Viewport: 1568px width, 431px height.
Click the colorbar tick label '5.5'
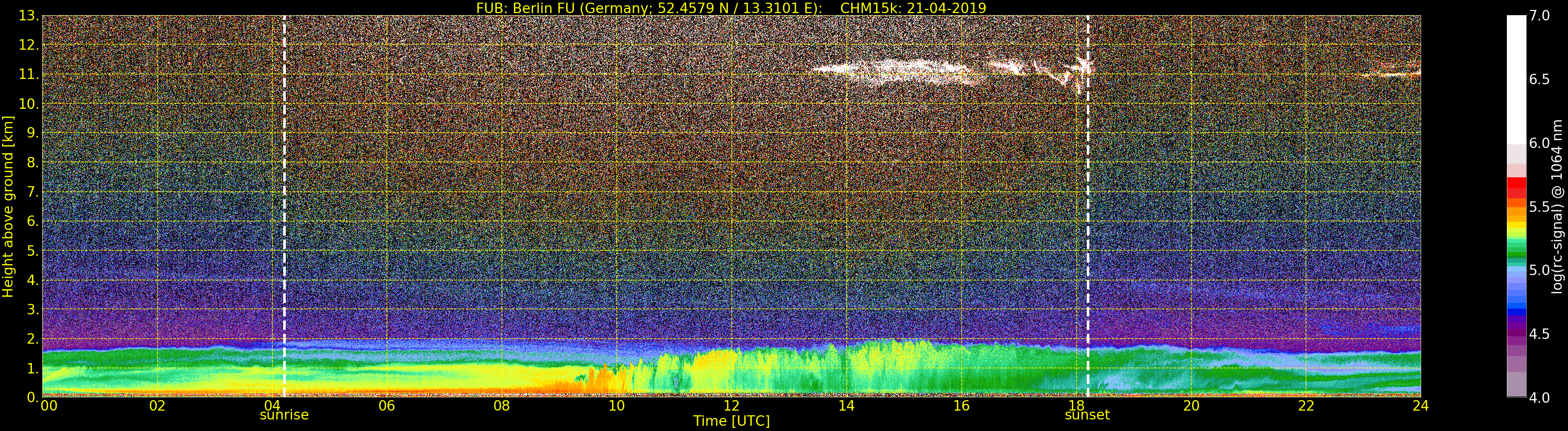pos(1539,207)
